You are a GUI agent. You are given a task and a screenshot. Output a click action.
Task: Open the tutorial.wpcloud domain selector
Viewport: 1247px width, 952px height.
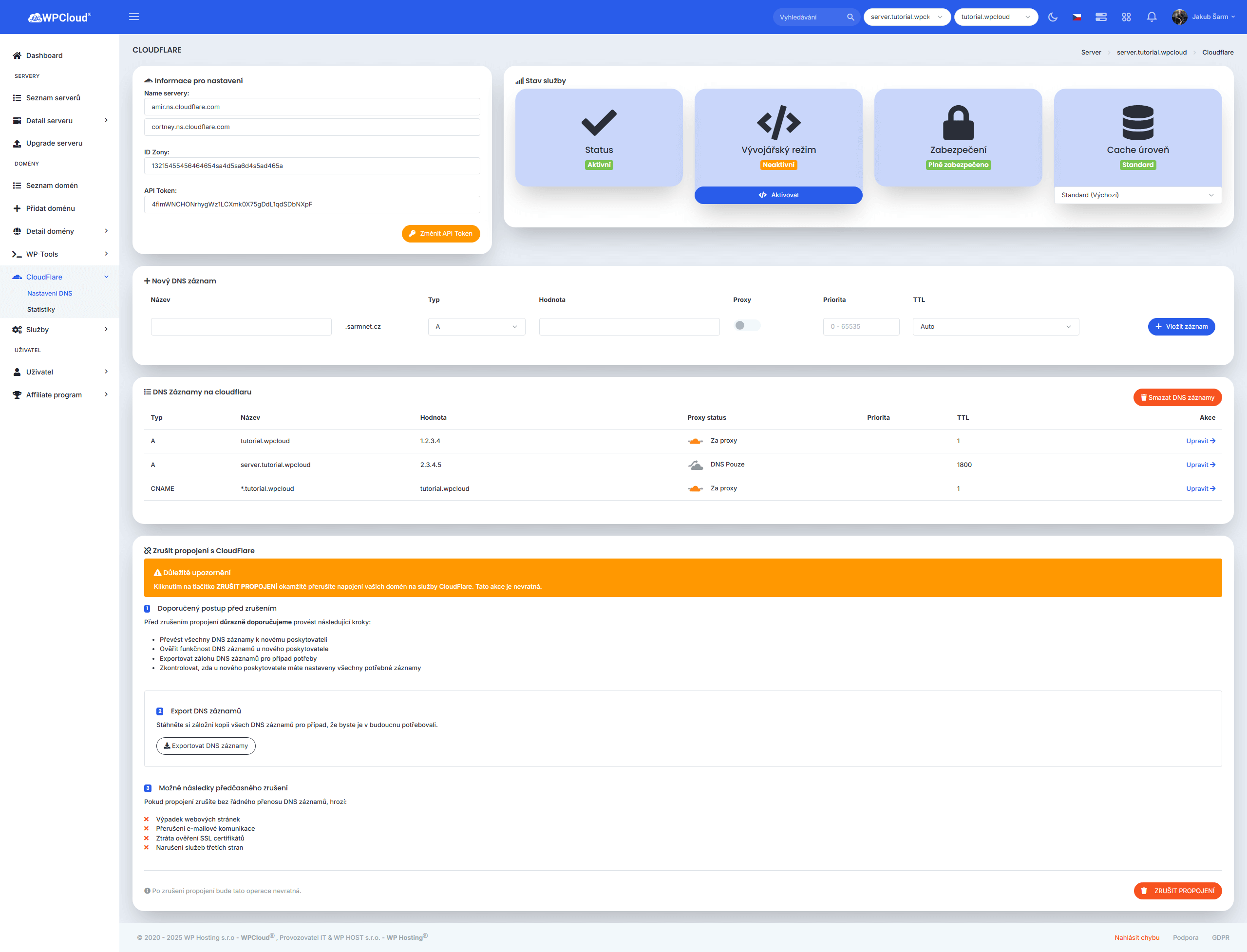(995, 17)
